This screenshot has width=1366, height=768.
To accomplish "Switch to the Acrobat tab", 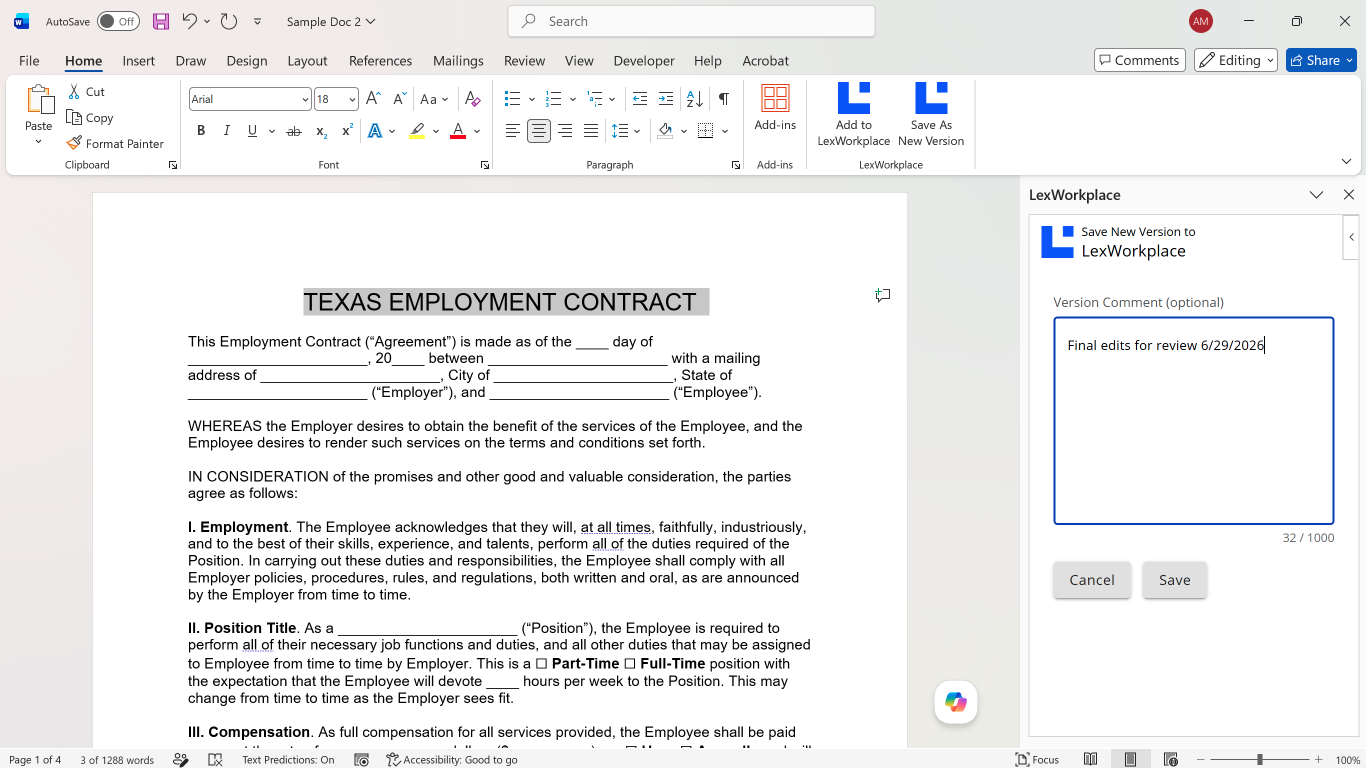I will point(765,61).
